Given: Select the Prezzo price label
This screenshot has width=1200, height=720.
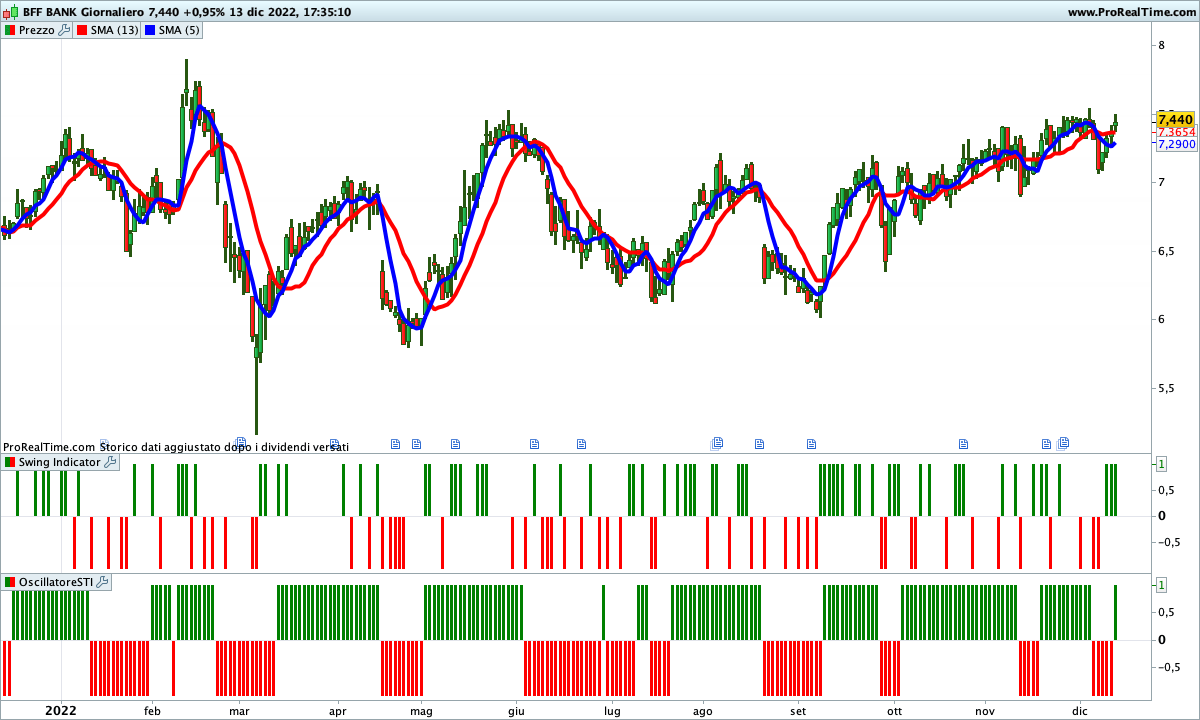Looking at the screenshot, I should [36, 30].
